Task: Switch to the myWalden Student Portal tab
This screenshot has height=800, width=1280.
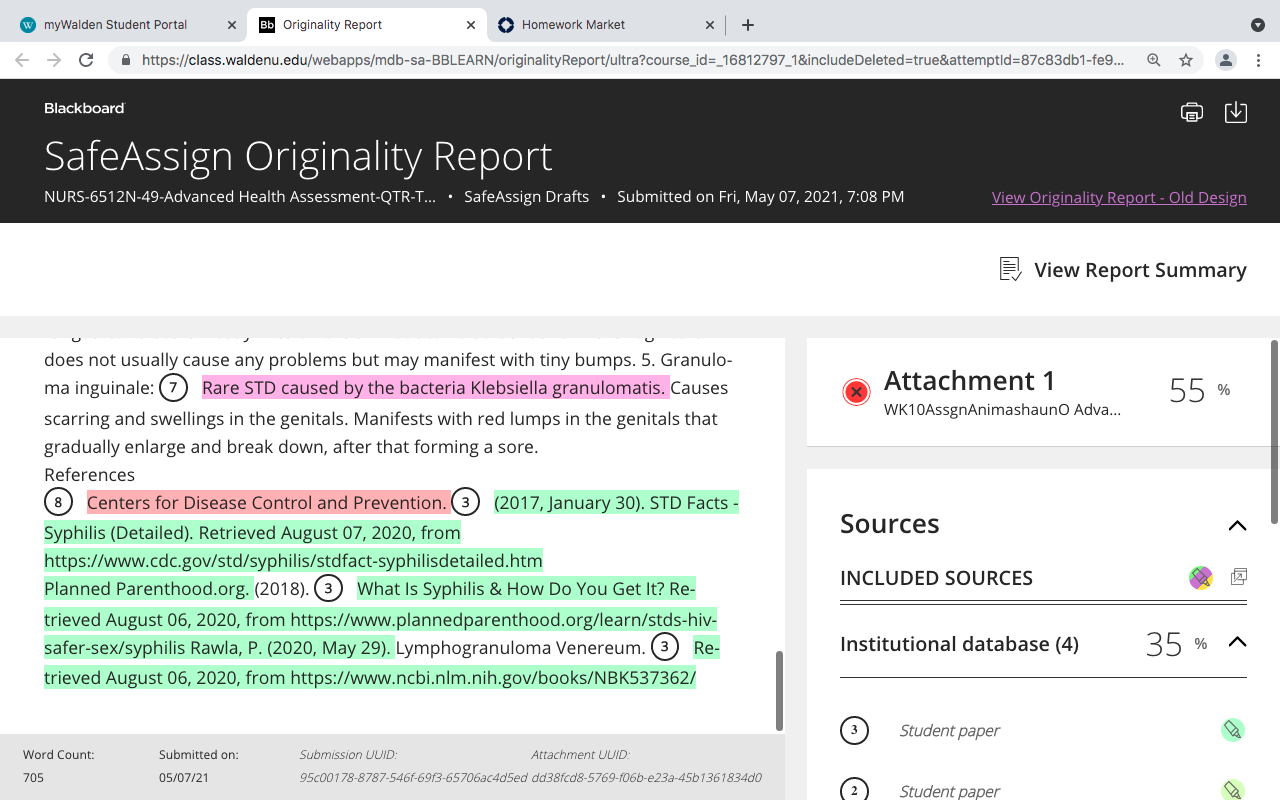Action: coord(127,25)
